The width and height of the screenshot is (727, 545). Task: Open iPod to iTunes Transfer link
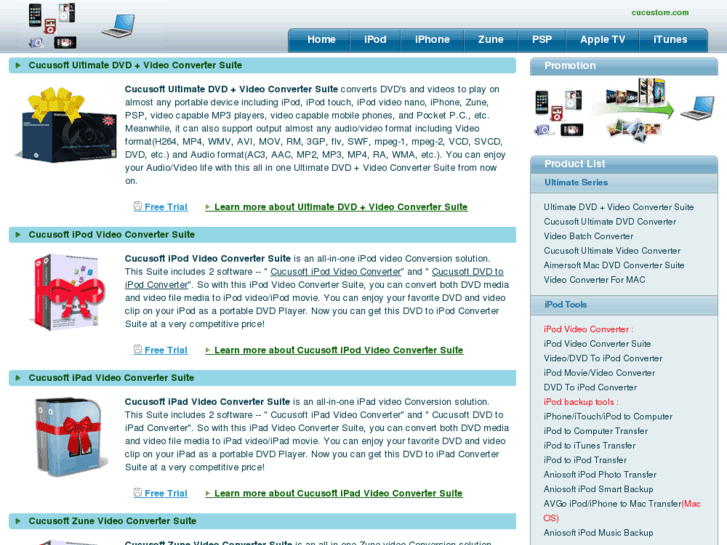[589, 446]
